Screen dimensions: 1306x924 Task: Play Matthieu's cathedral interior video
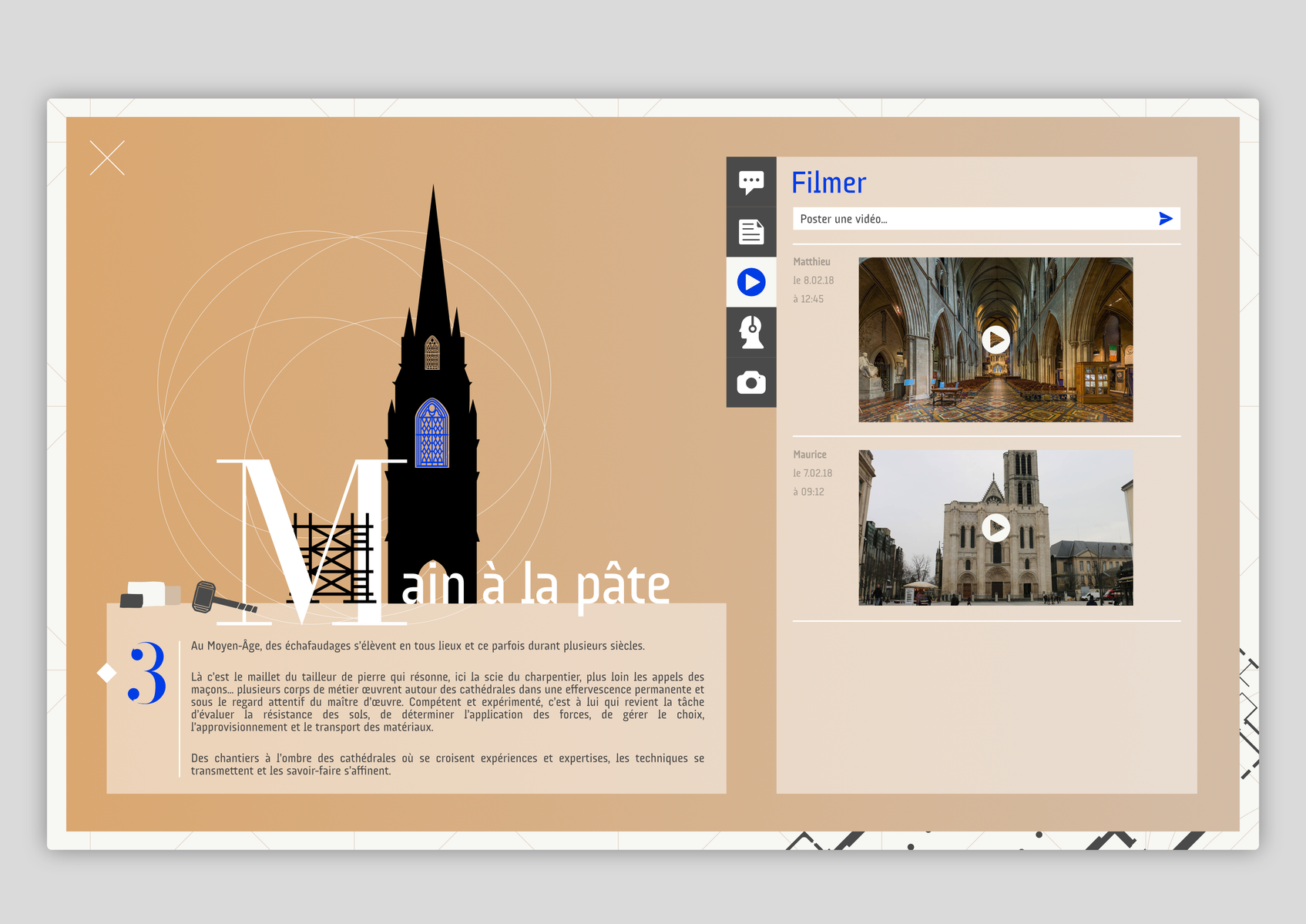[x=995, y=339]
